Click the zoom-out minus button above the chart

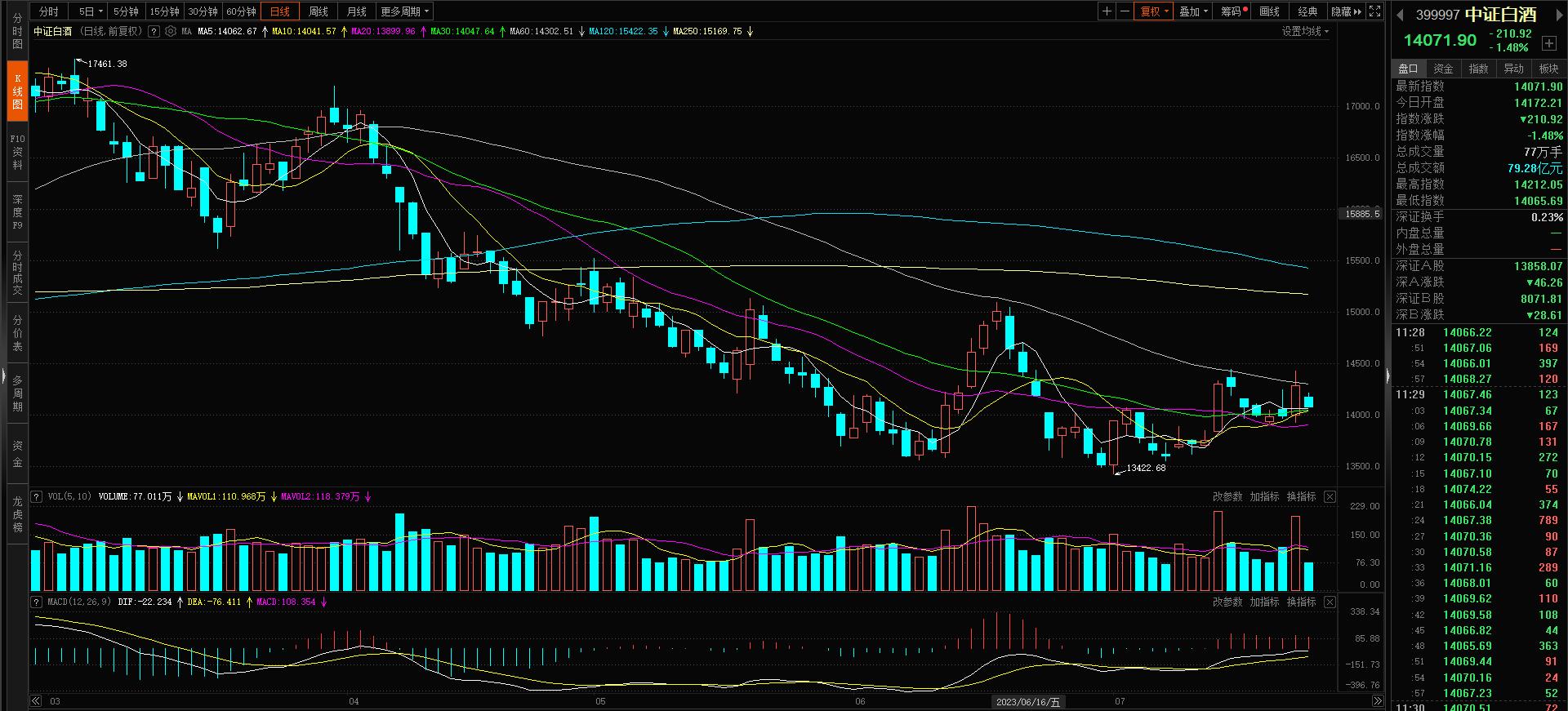coord(1125,11)
